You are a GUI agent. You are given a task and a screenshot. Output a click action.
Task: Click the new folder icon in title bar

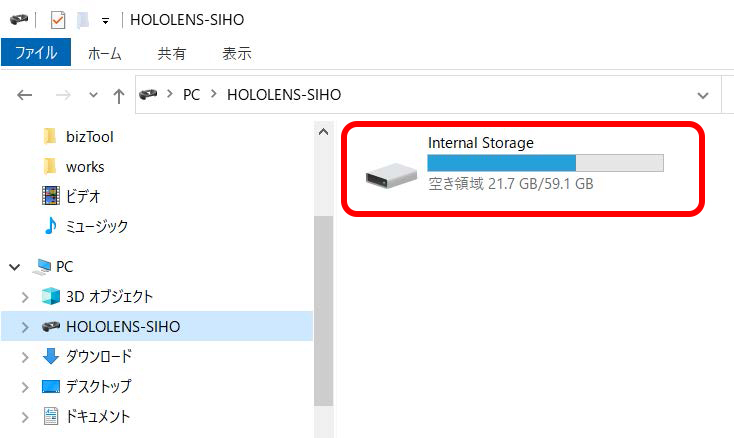coord(83,19)
